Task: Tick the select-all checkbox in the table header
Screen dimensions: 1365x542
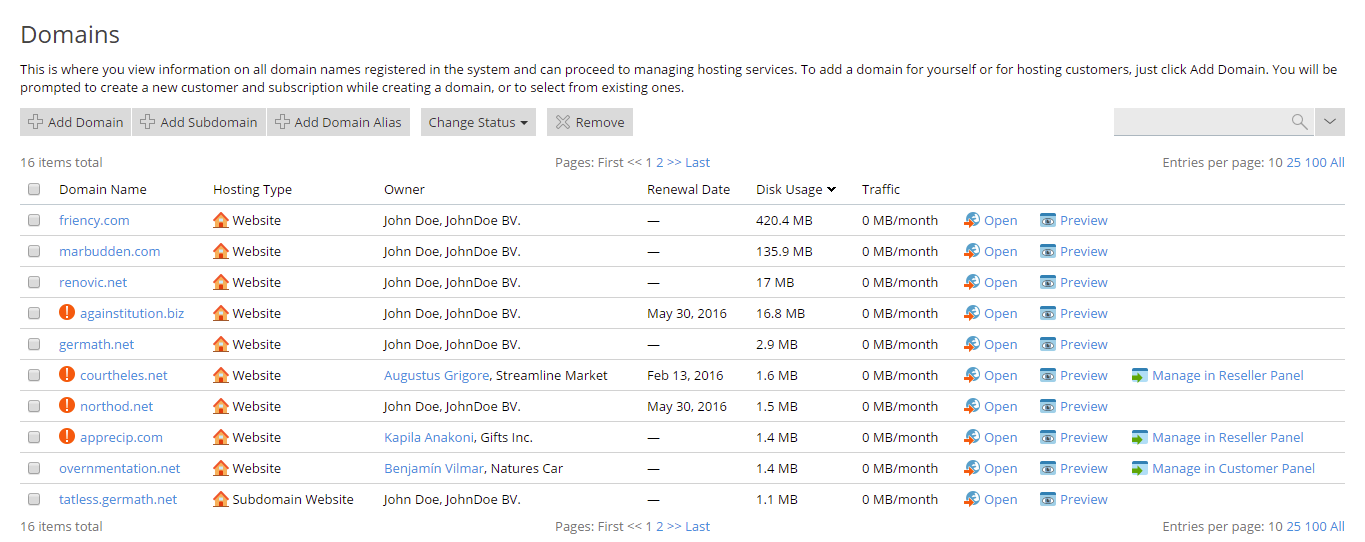Action: pos(34,189)
